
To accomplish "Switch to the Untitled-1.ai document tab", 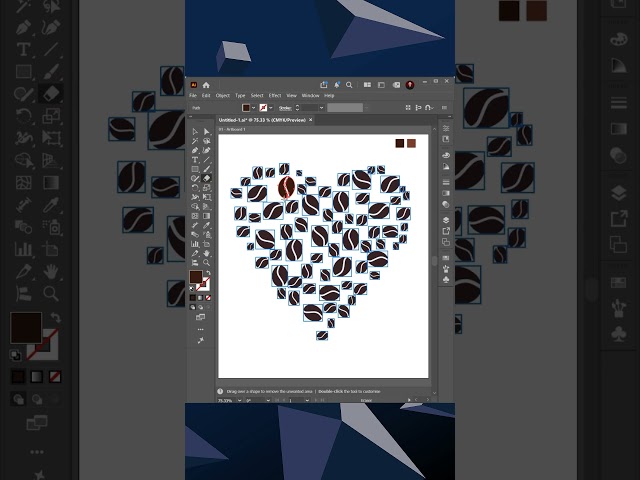I will (x=262, y=120).
